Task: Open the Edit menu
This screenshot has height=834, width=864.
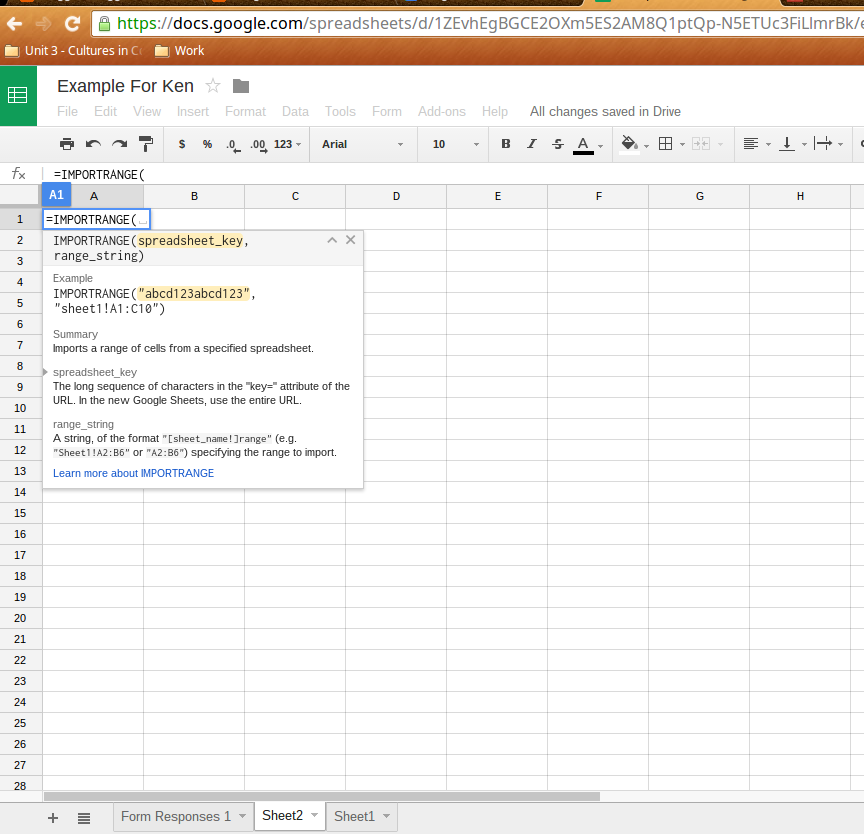Action: (105, 111)
